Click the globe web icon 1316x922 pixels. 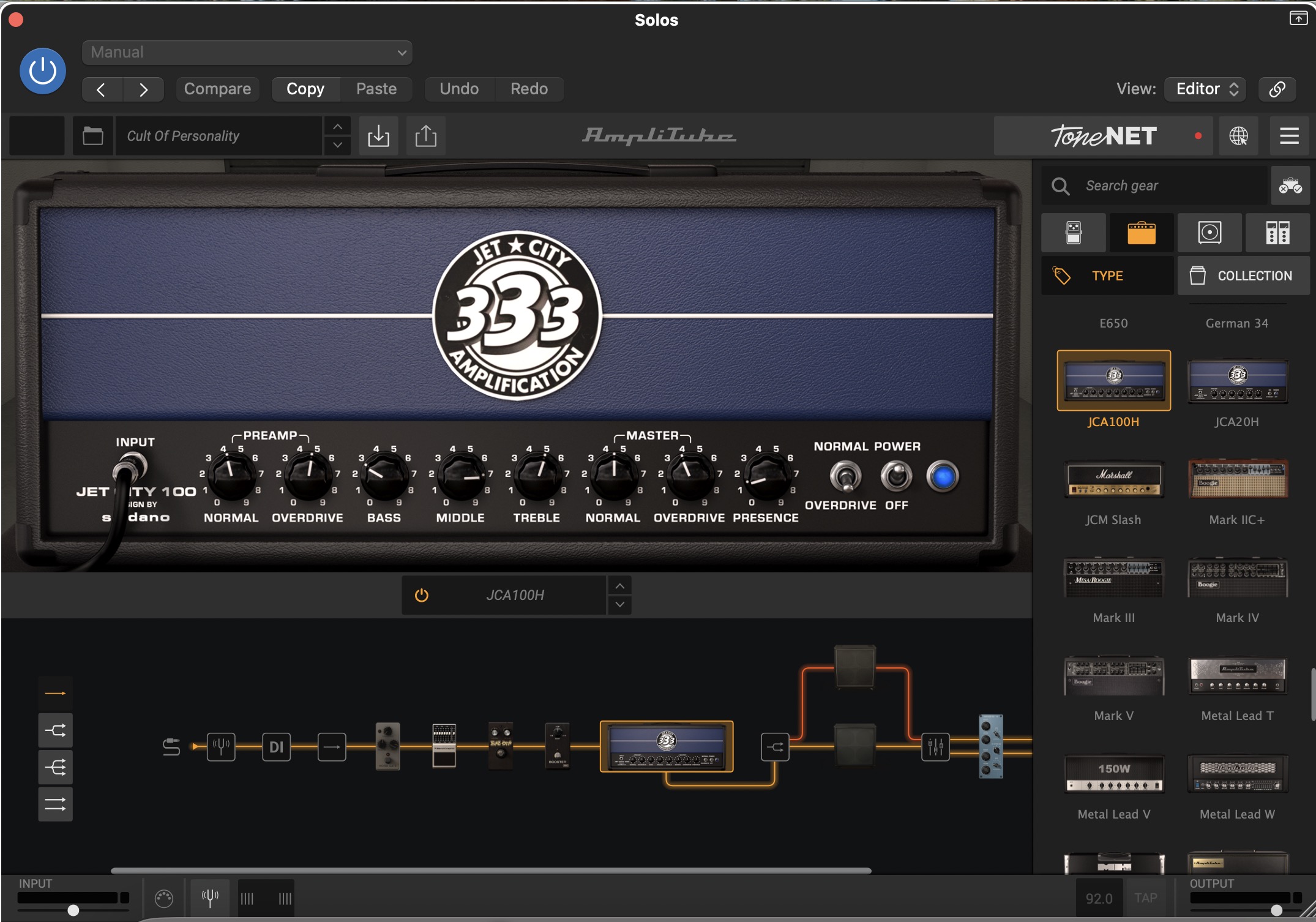click(1238, 136)
